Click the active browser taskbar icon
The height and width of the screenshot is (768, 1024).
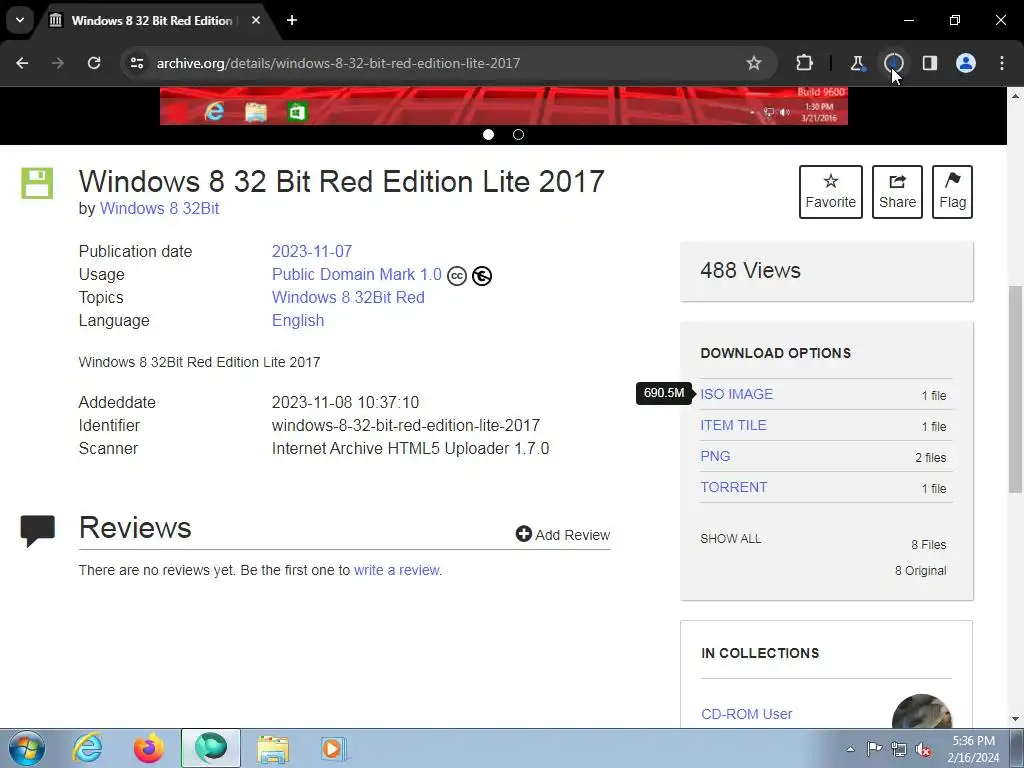tap(210, 748)
